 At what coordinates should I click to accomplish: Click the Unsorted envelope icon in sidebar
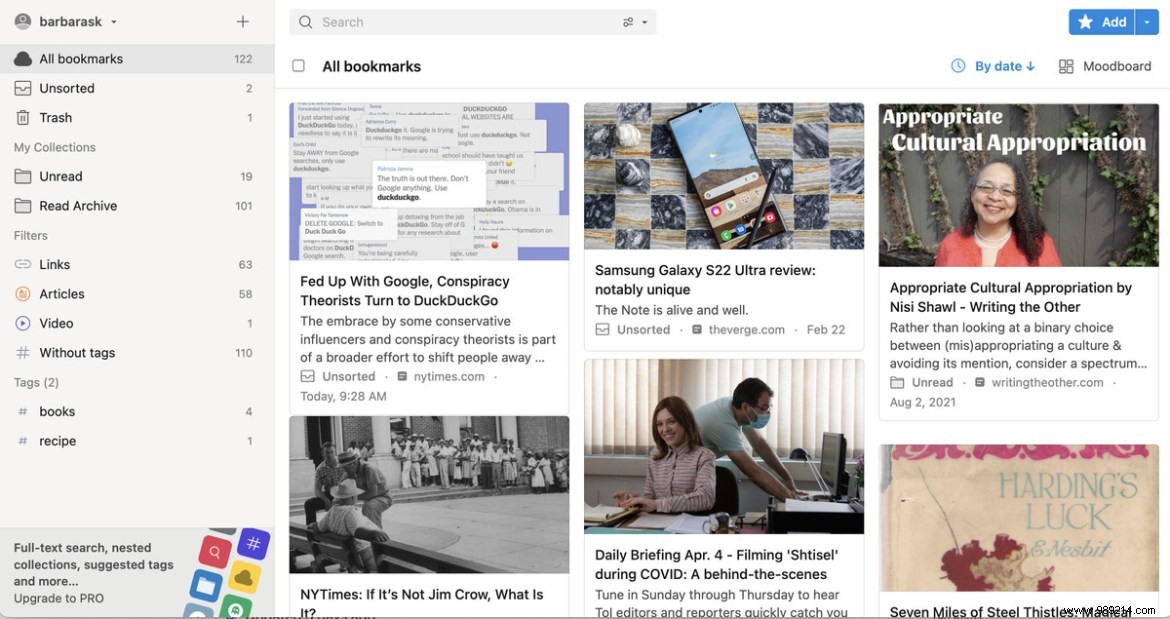23,88
